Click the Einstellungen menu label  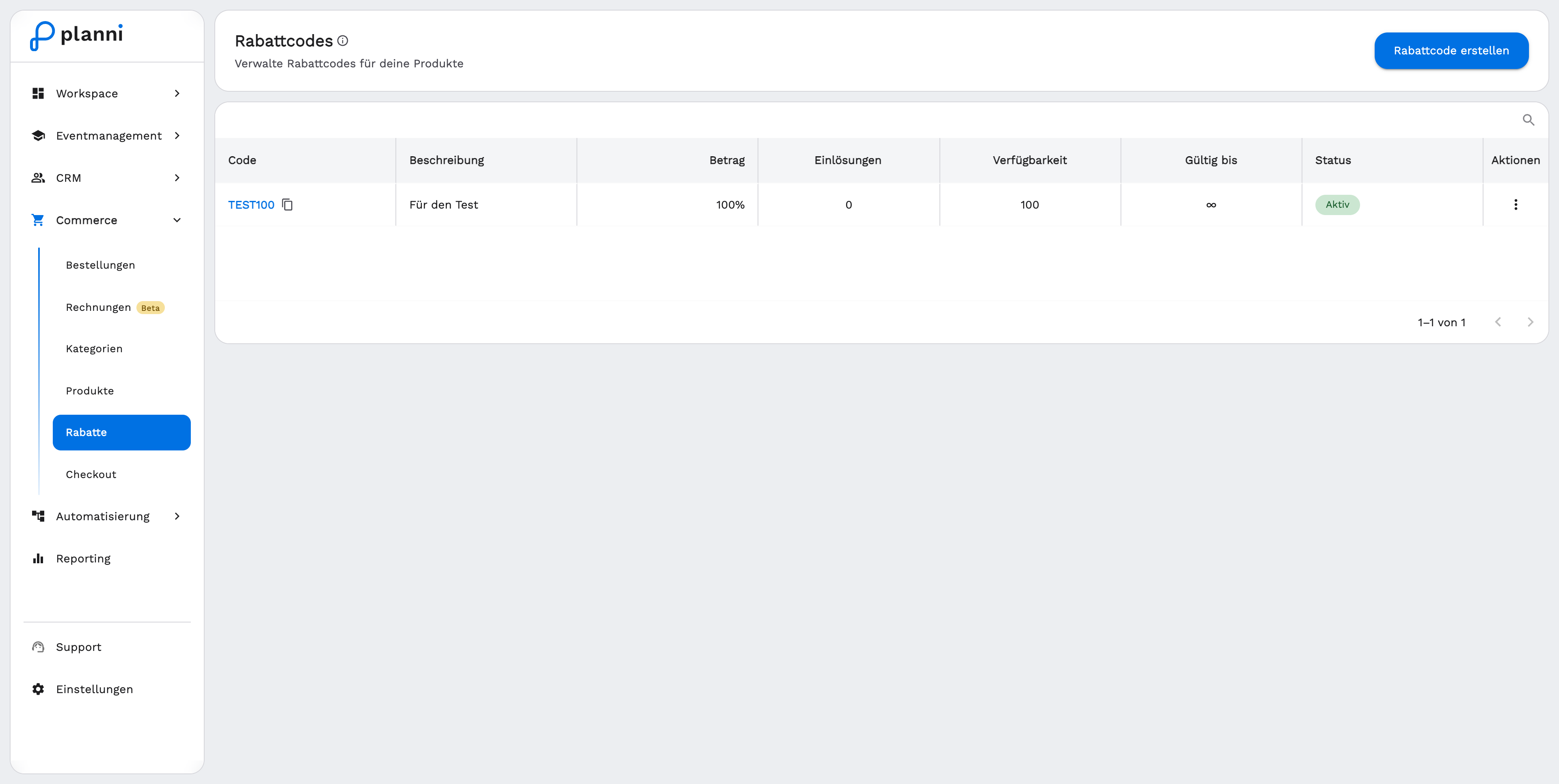95,689
